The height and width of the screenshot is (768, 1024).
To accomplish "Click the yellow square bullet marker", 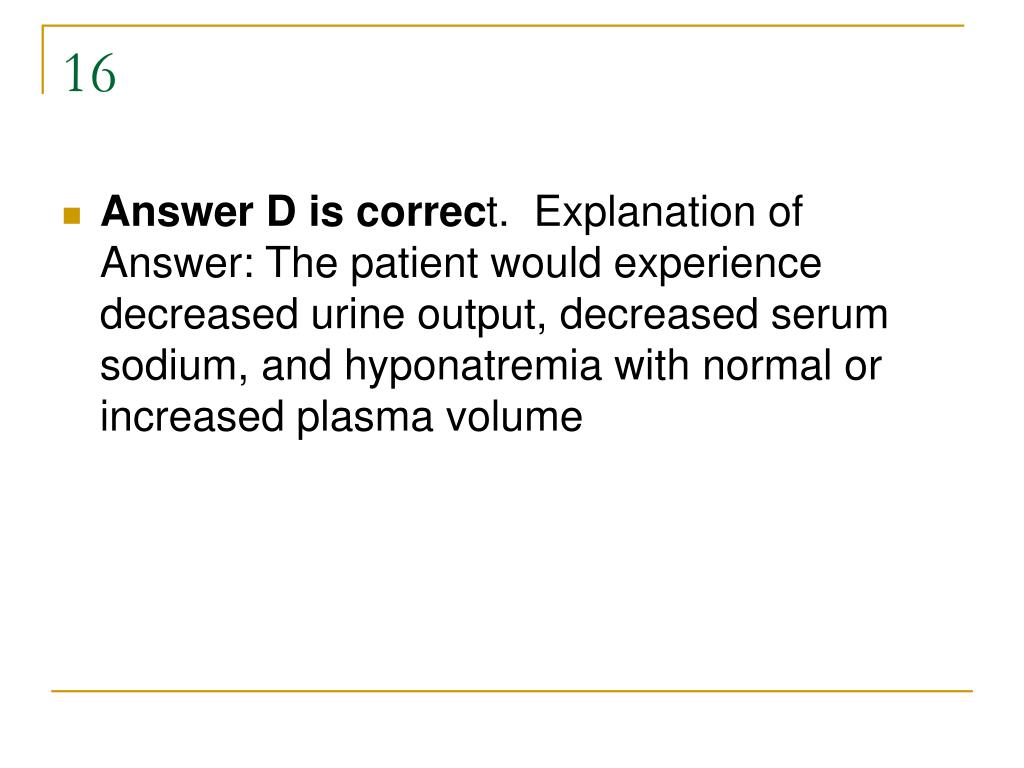I will [72, 215].
